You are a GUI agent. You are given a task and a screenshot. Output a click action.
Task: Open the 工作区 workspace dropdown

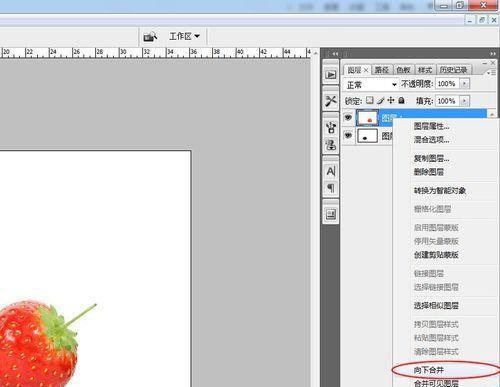(x=184, y=36)
